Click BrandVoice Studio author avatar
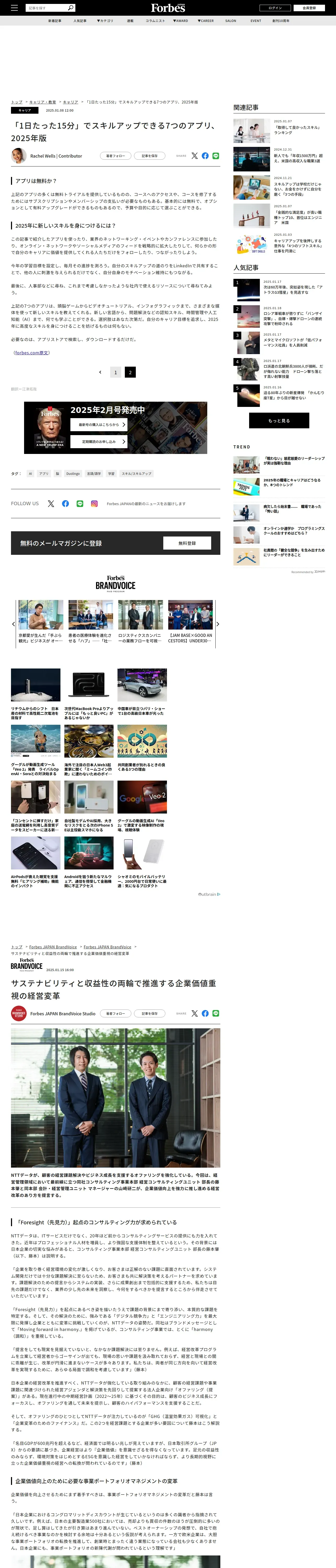The image size is (336, 1568). pyautogui.click(x=19, y=1013)
